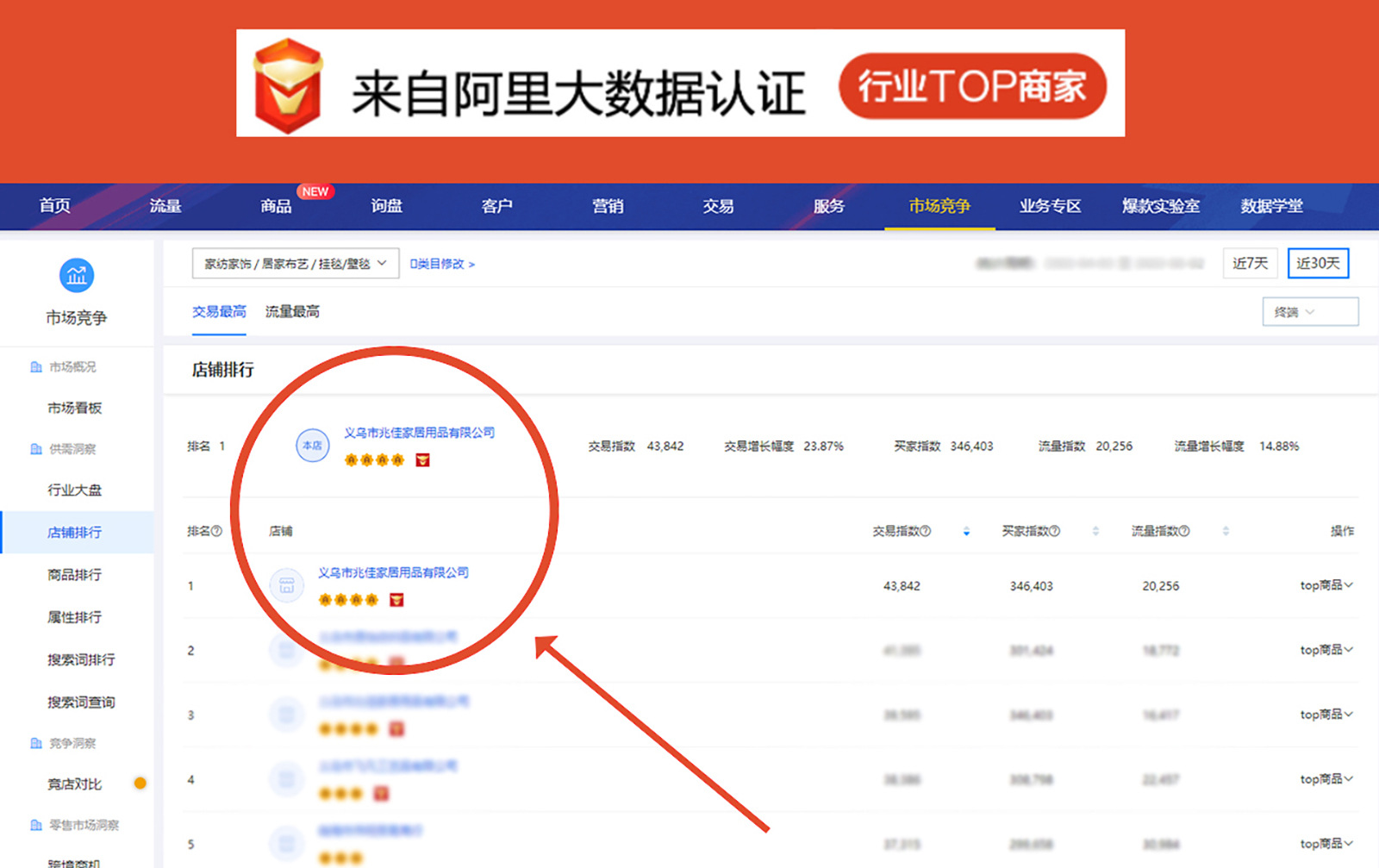Image resolution: width=1379 pixels, height=868 pixels.
Task: Select the 近7天 time range
Action: point(1250,264)
